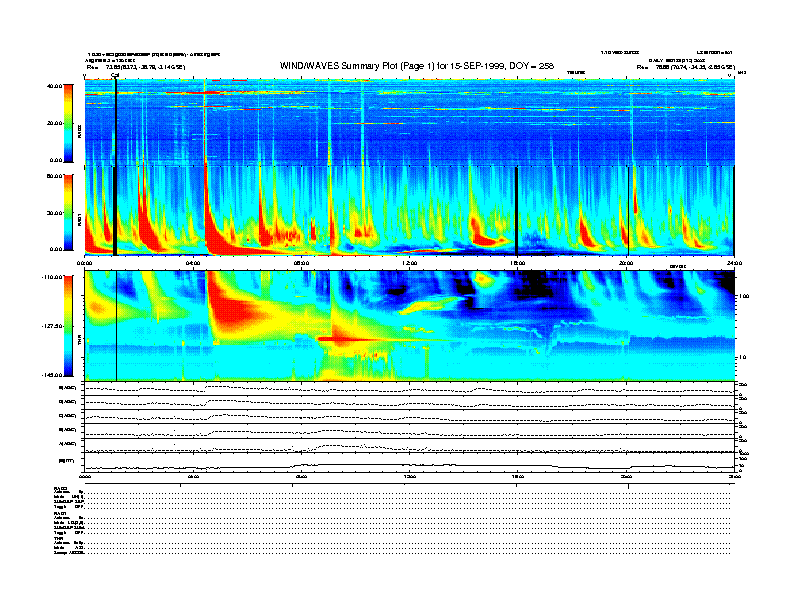
Task: Click the 100 frequency tick beside TNR panel
Action: coord(745,296)
